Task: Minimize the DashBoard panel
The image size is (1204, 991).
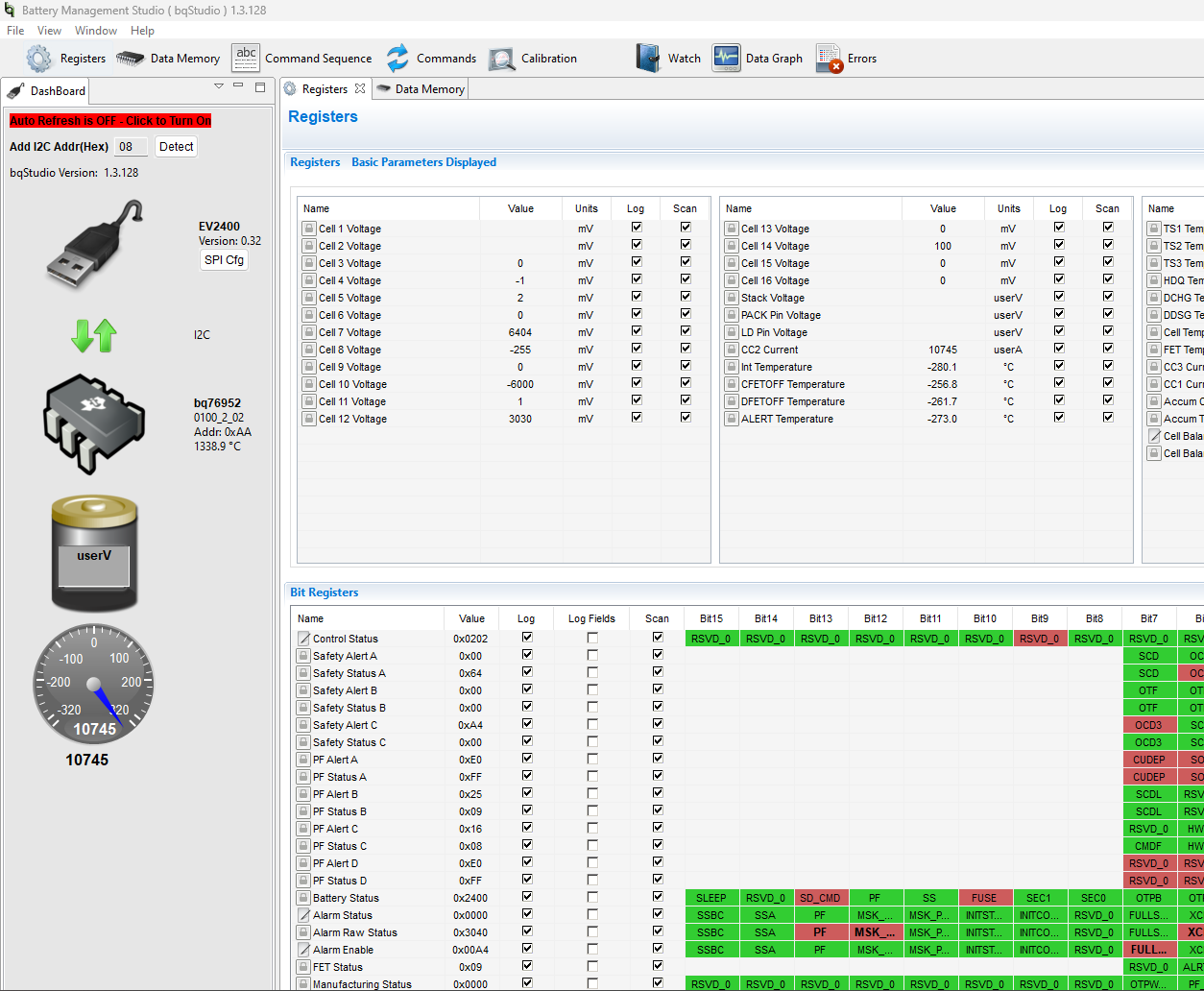Action: point(239,86)
